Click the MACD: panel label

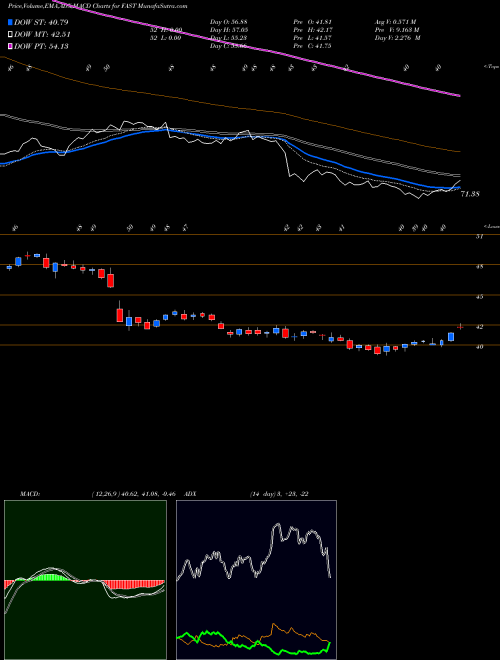29,494
